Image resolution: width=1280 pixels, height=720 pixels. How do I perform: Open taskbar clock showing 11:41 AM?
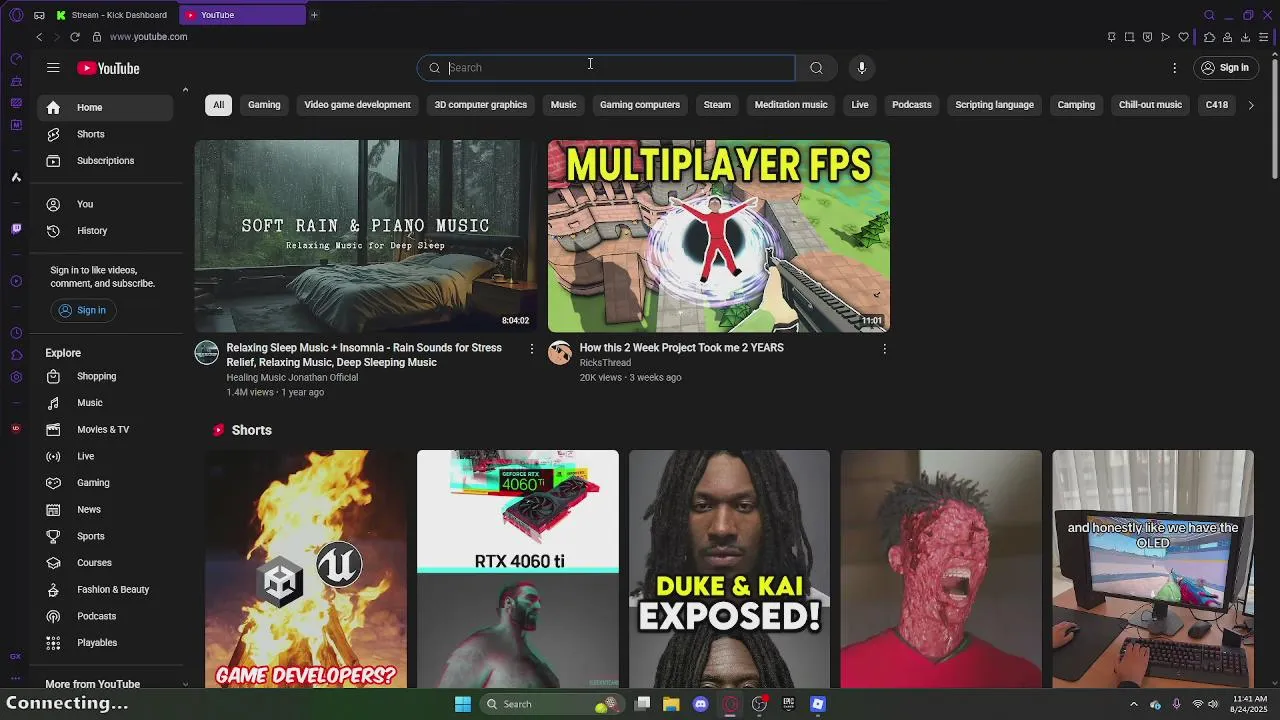[1250, 704]
